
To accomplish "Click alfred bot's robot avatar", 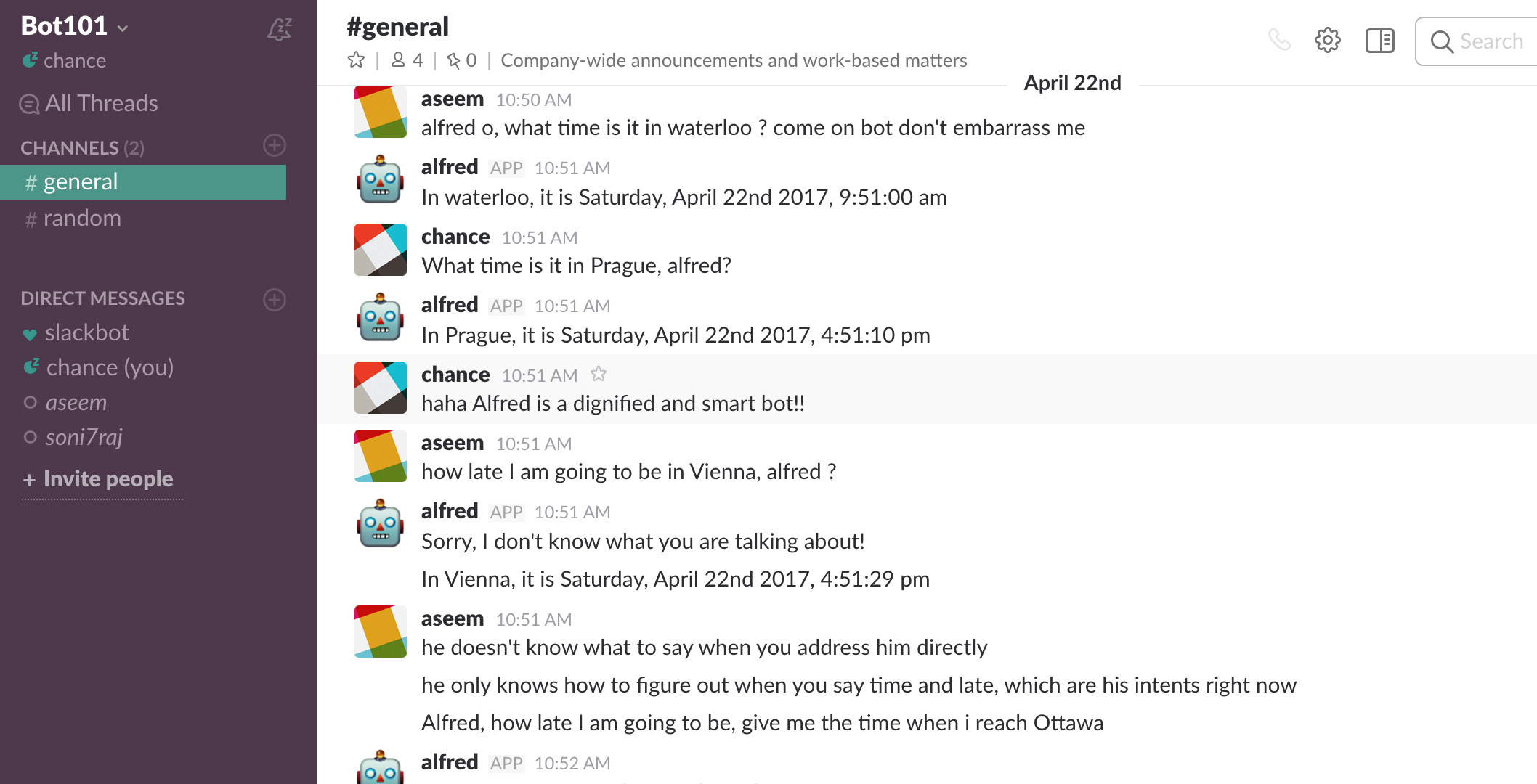I will click(x=380, y=179).
